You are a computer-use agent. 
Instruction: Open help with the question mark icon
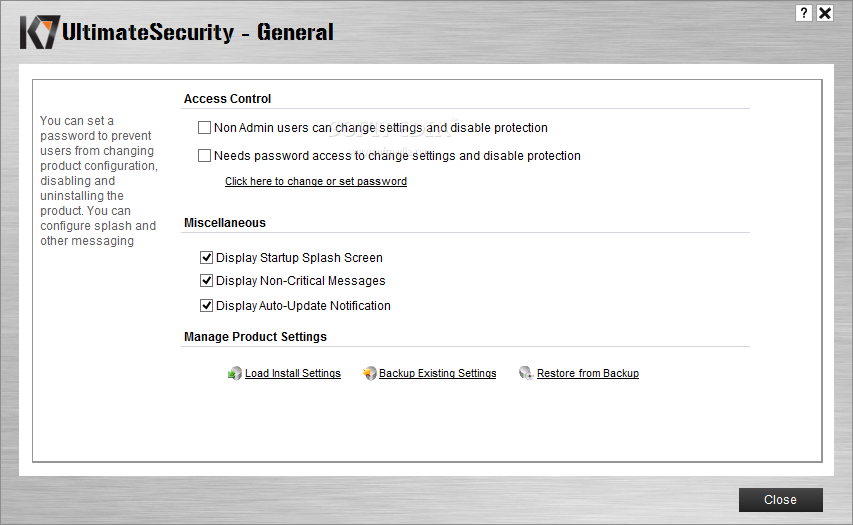coord(803,13)
